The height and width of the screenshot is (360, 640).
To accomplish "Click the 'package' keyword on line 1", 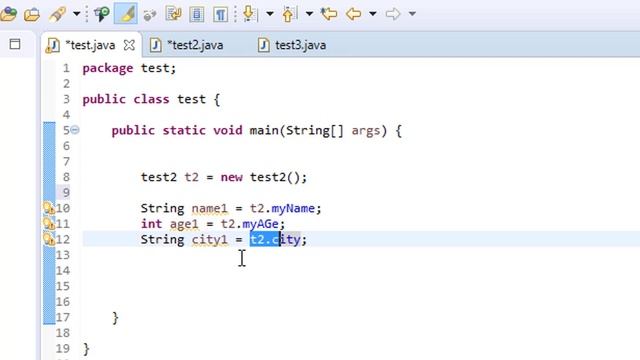I will (x=108, y=69).
